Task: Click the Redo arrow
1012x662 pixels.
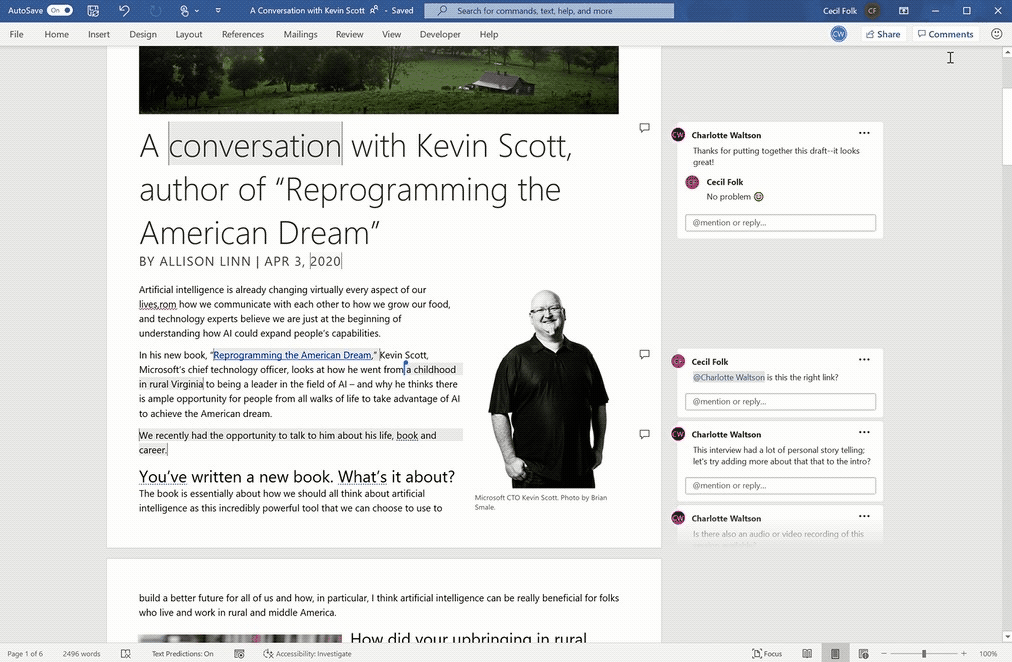Action: [x=155, y=10]
